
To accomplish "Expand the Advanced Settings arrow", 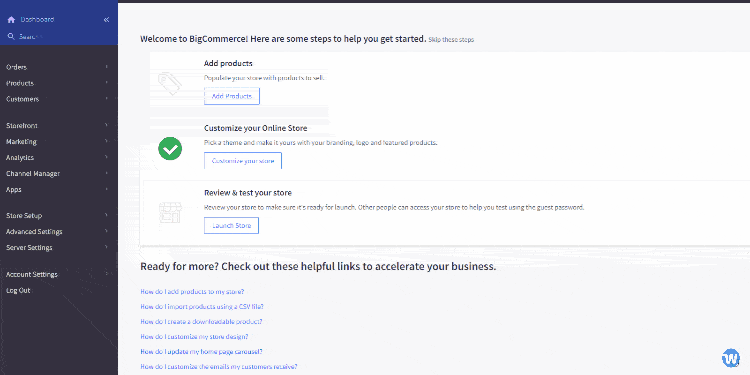I will pyautogui.click(x=106, y=231).
